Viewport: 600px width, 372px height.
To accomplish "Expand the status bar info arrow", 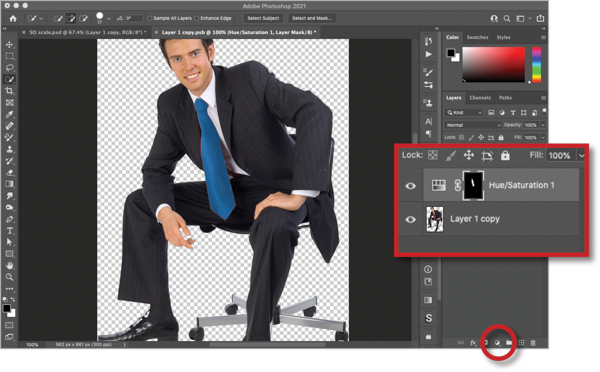I will [x=124, y=345].
